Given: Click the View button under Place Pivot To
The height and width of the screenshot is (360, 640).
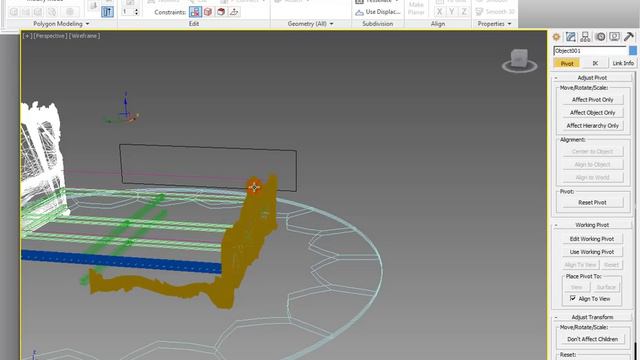Looking at the screenshot, I should pyautogui.click(x=577, y=287).
